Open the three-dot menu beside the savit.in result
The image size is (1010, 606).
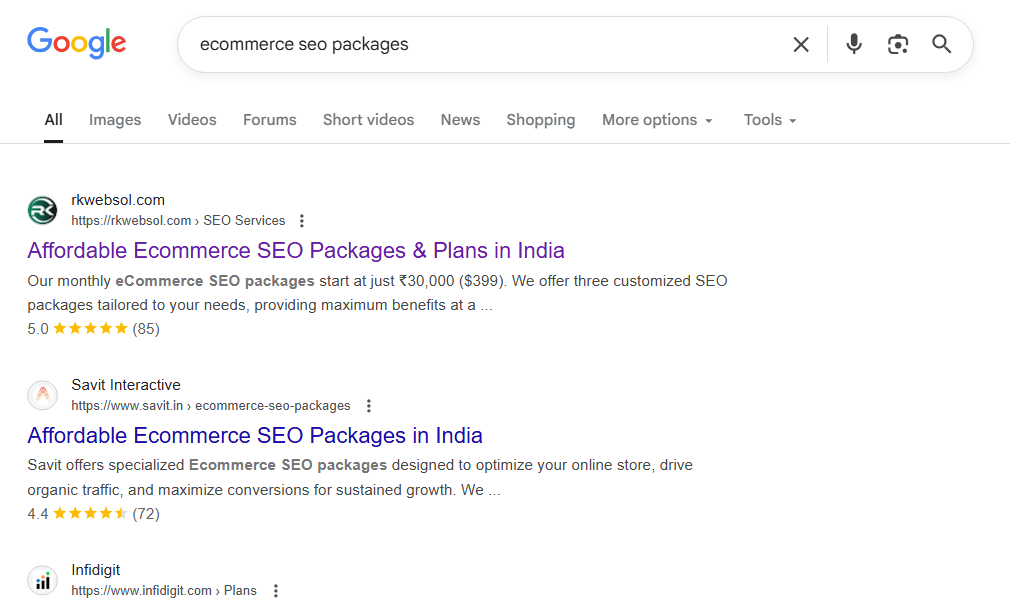point(368,406)
